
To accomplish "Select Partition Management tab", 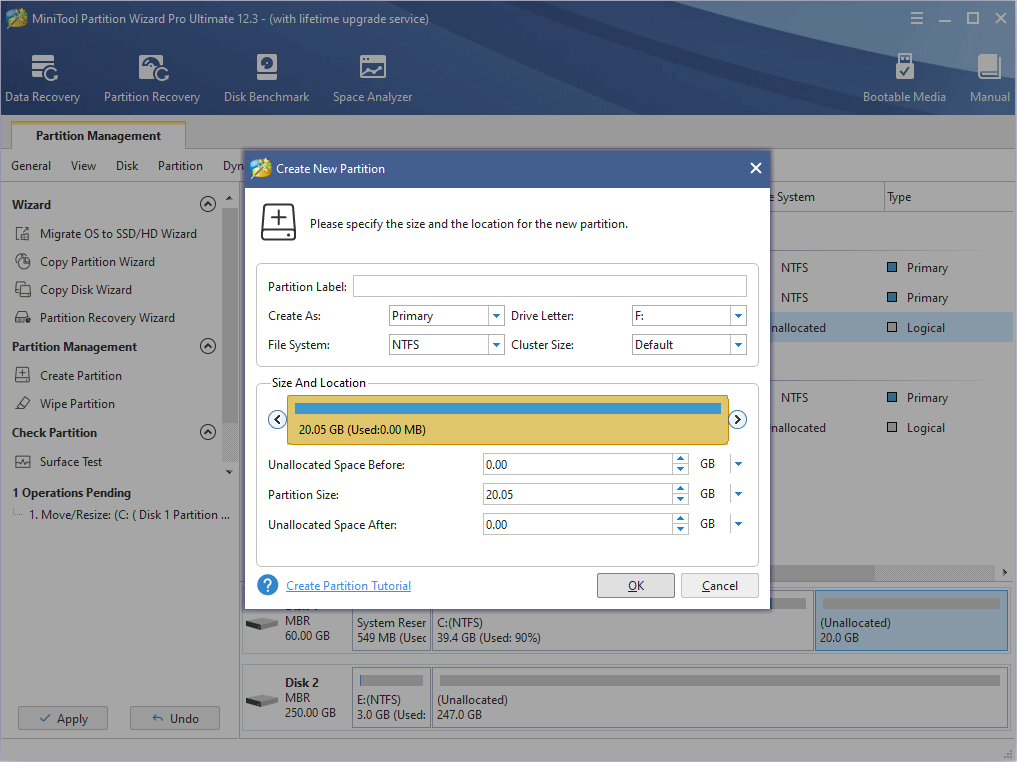I will click(99, 136).
